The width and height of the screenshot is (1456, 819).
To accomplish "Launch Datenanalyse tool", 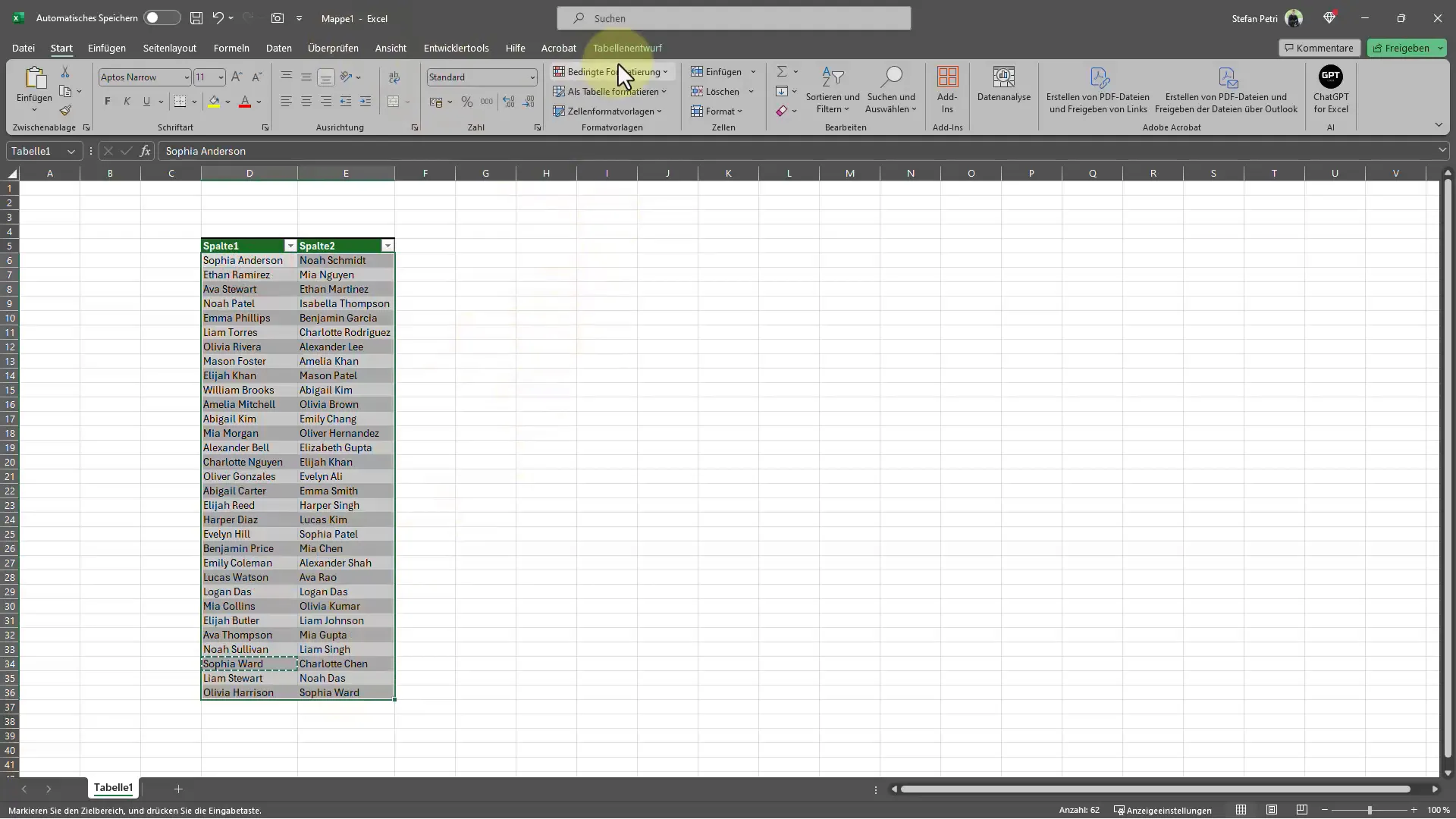I will pyautogui.click(x=1004, y=85).
